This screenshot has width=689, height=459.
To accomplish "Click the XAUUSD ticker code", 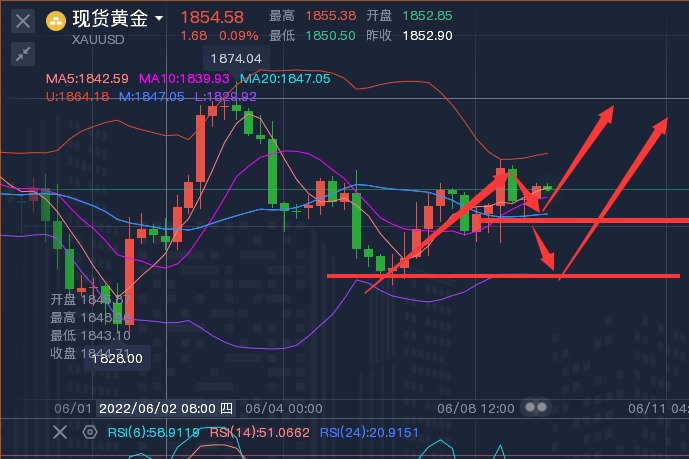I will point(100,40).
